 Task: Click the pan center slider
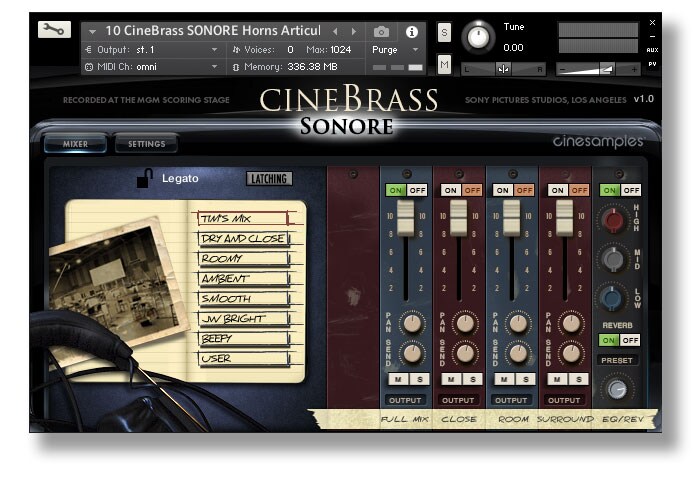[x=503, y=69]
